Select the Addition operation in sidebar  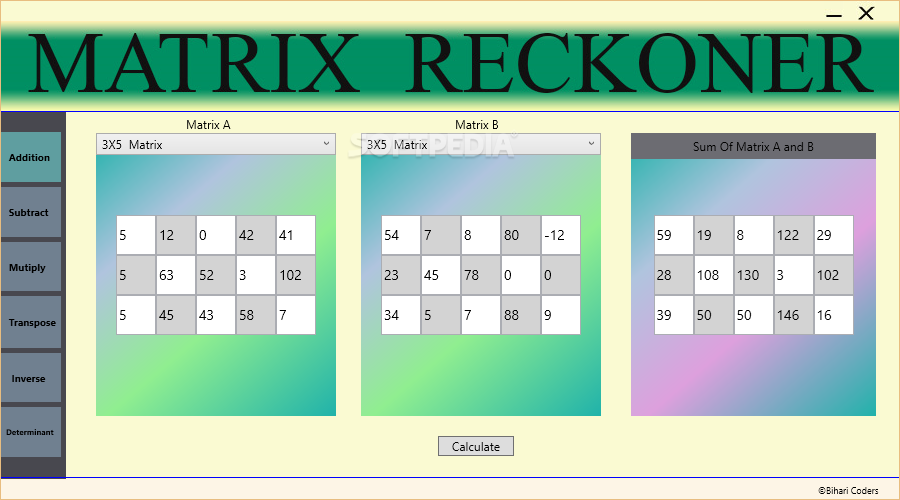[31, 157]
